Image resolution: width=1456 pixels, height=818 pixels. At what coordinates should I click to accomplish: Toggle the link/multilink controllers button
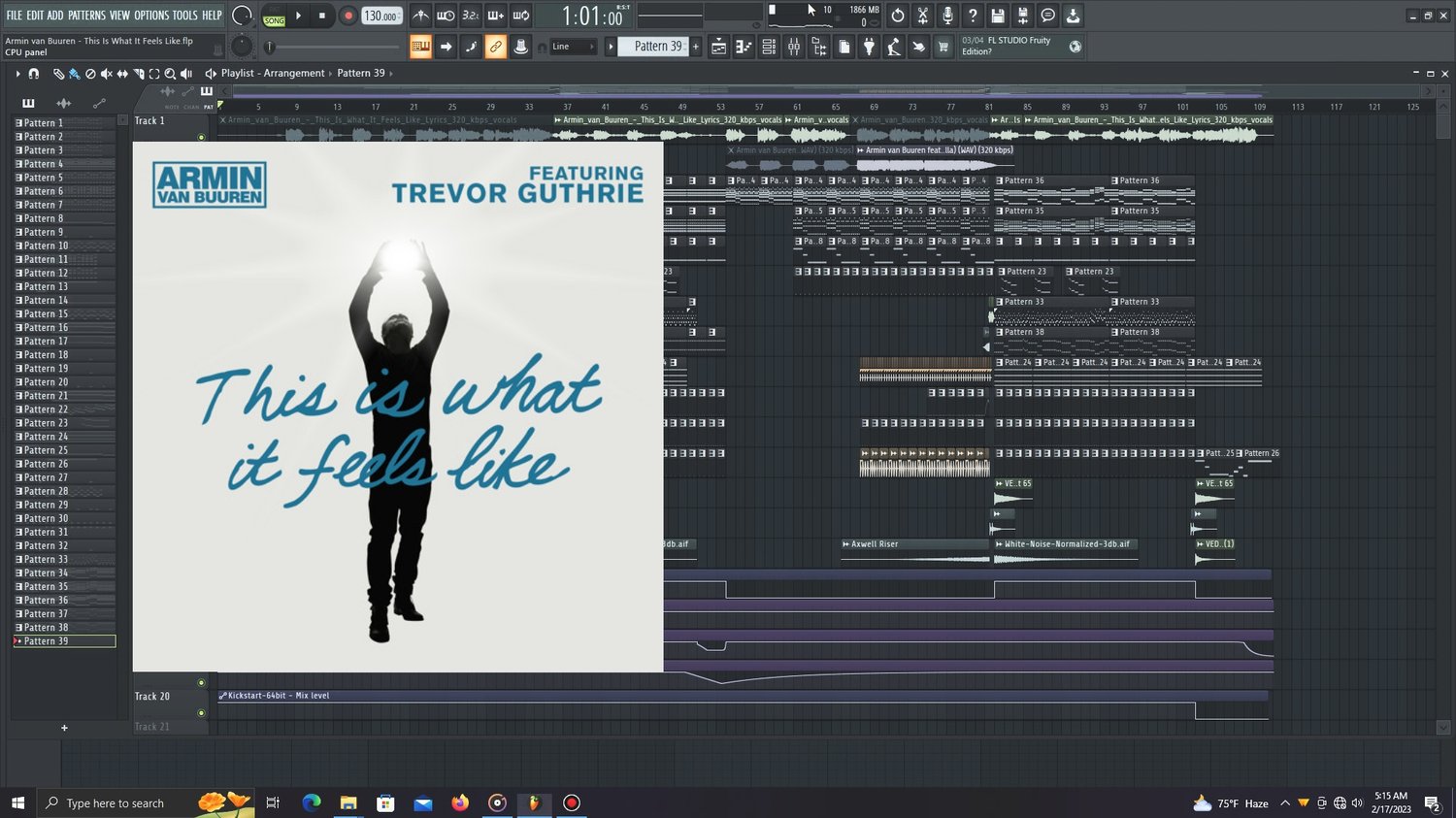tap(495, 47)
